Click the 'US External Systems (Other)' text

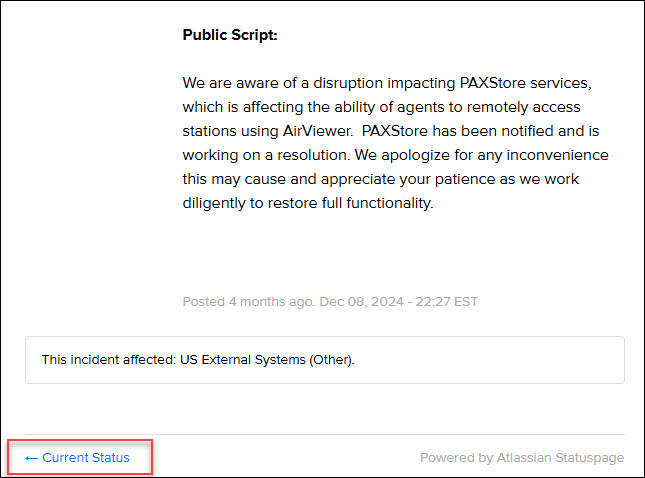tap(267, 360)
